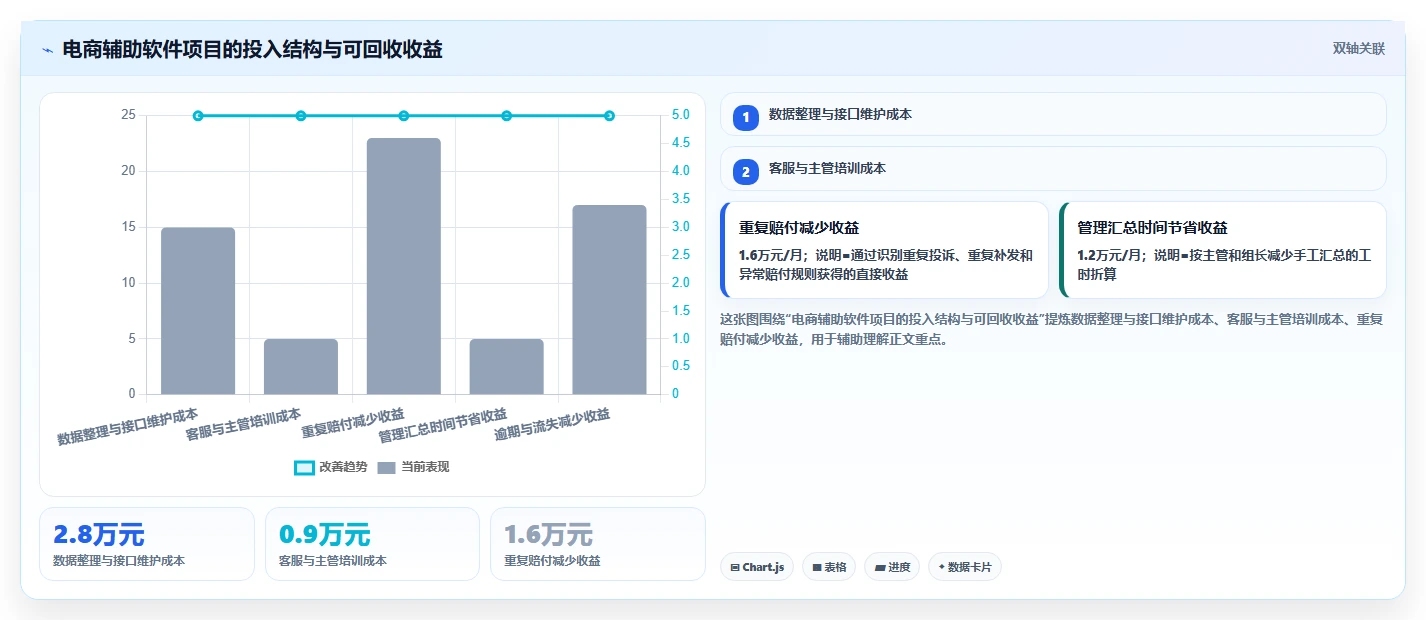This screenshot has width=1426, height=620.
Task: Toggle 改善趋势 legend entry
Action: (x=331, y=467)
